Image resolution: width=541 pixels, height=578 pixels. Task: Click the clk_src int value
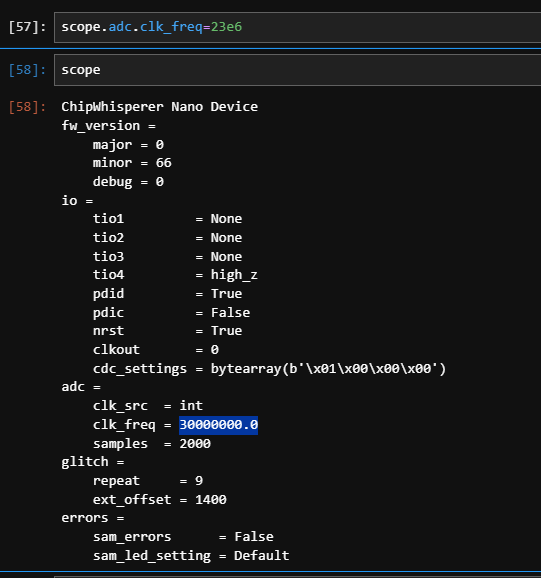[191, 406]
